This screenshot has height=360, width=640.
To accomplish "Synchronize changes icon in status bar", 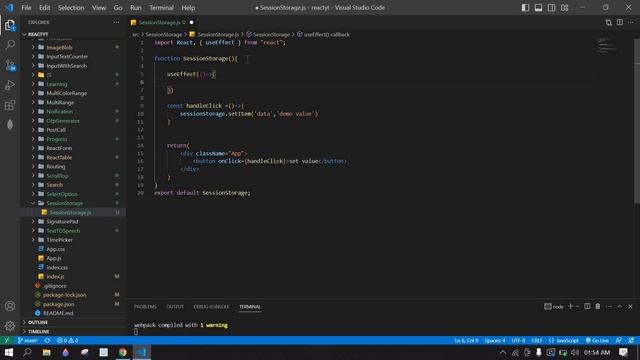I will [x=47, y=340].
